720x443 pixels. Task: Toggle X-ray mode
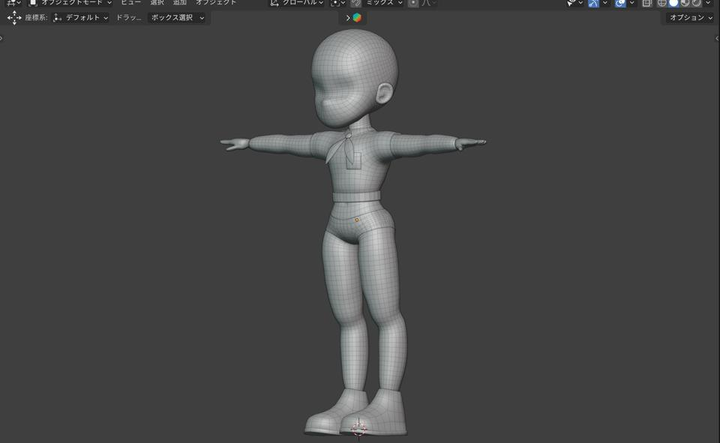pyautogui.click(x=647, y=3)
